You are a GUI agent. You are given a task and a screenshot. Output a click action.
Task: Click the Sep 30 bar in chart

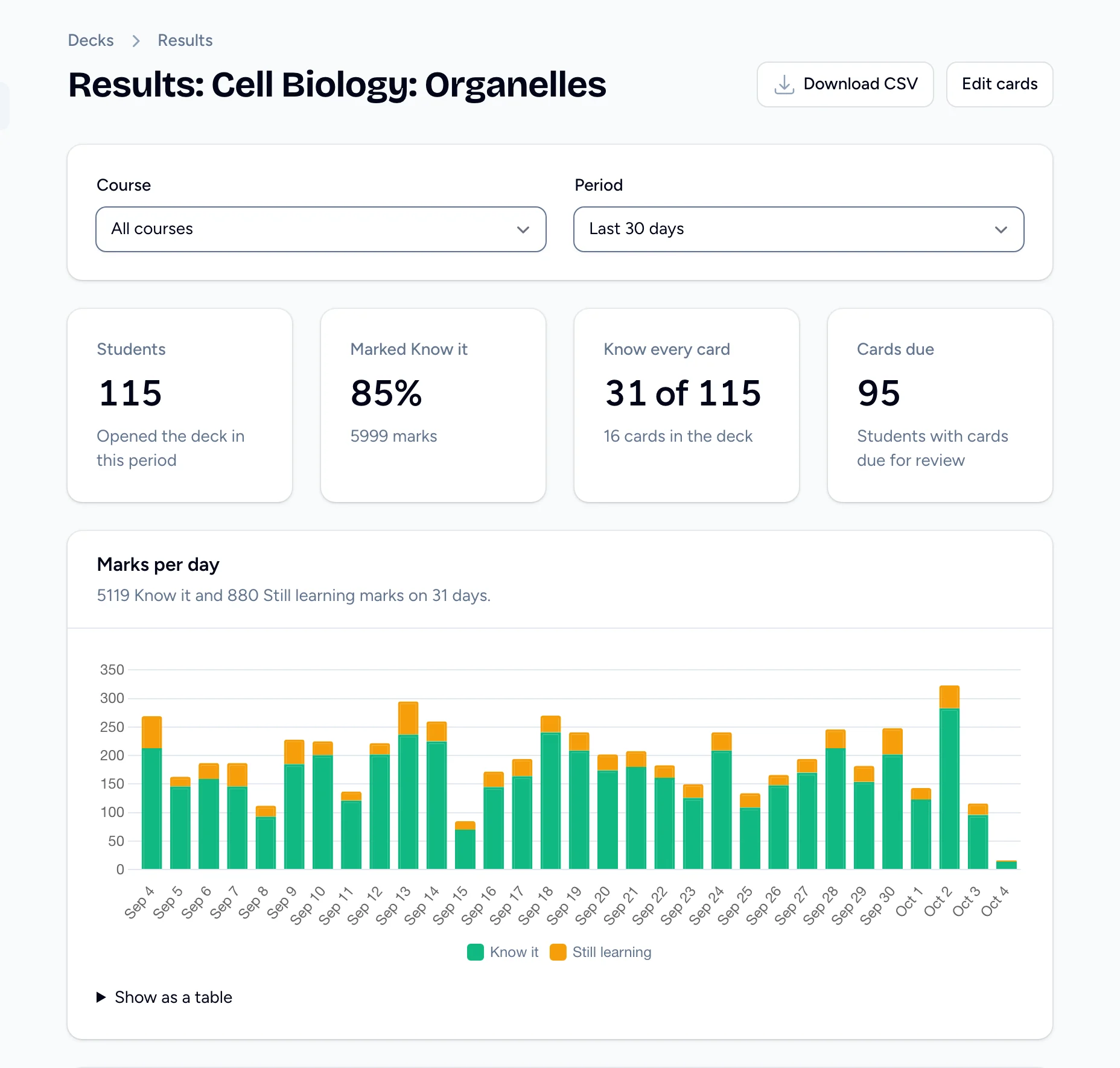pos(892,799)
